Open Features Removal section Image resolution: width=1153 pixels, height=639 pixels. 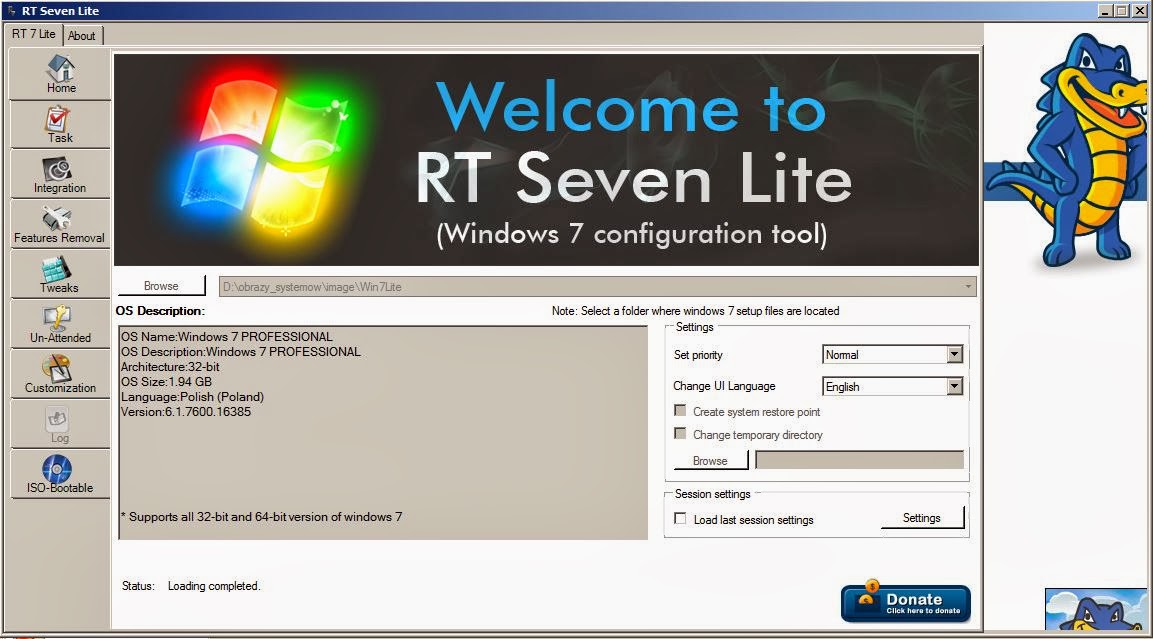click(x=60, y=224)
